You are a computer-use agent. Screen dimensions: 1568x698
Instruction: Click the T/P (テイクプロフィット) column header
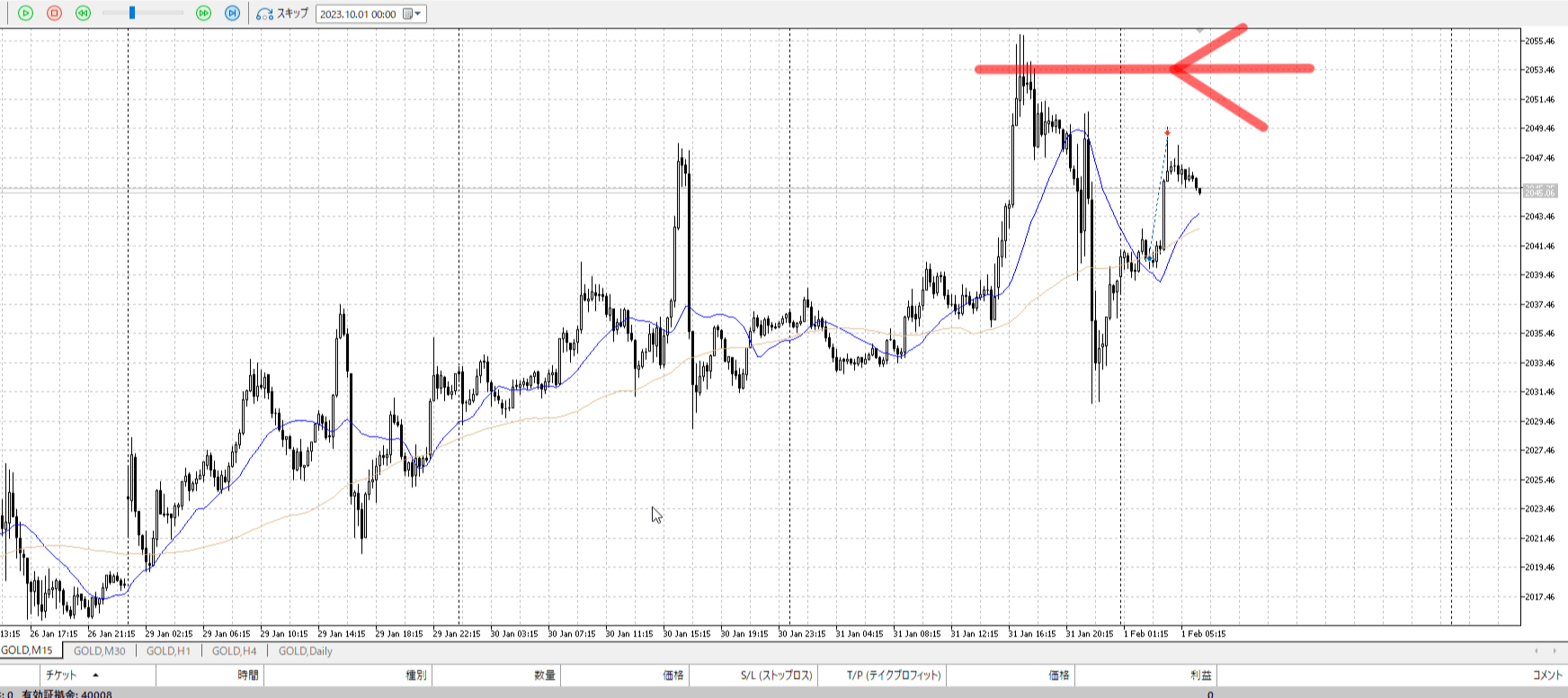coord(893,675)
